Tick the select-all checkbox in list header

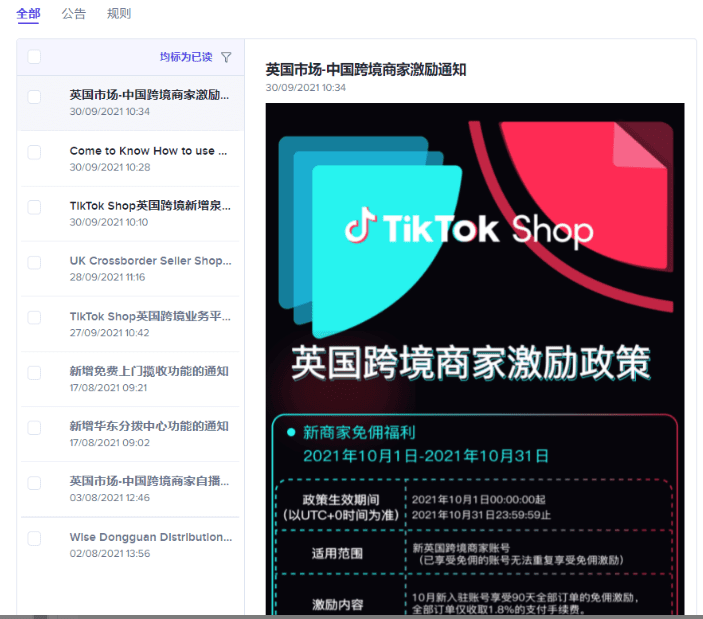(x=34, y=57)
